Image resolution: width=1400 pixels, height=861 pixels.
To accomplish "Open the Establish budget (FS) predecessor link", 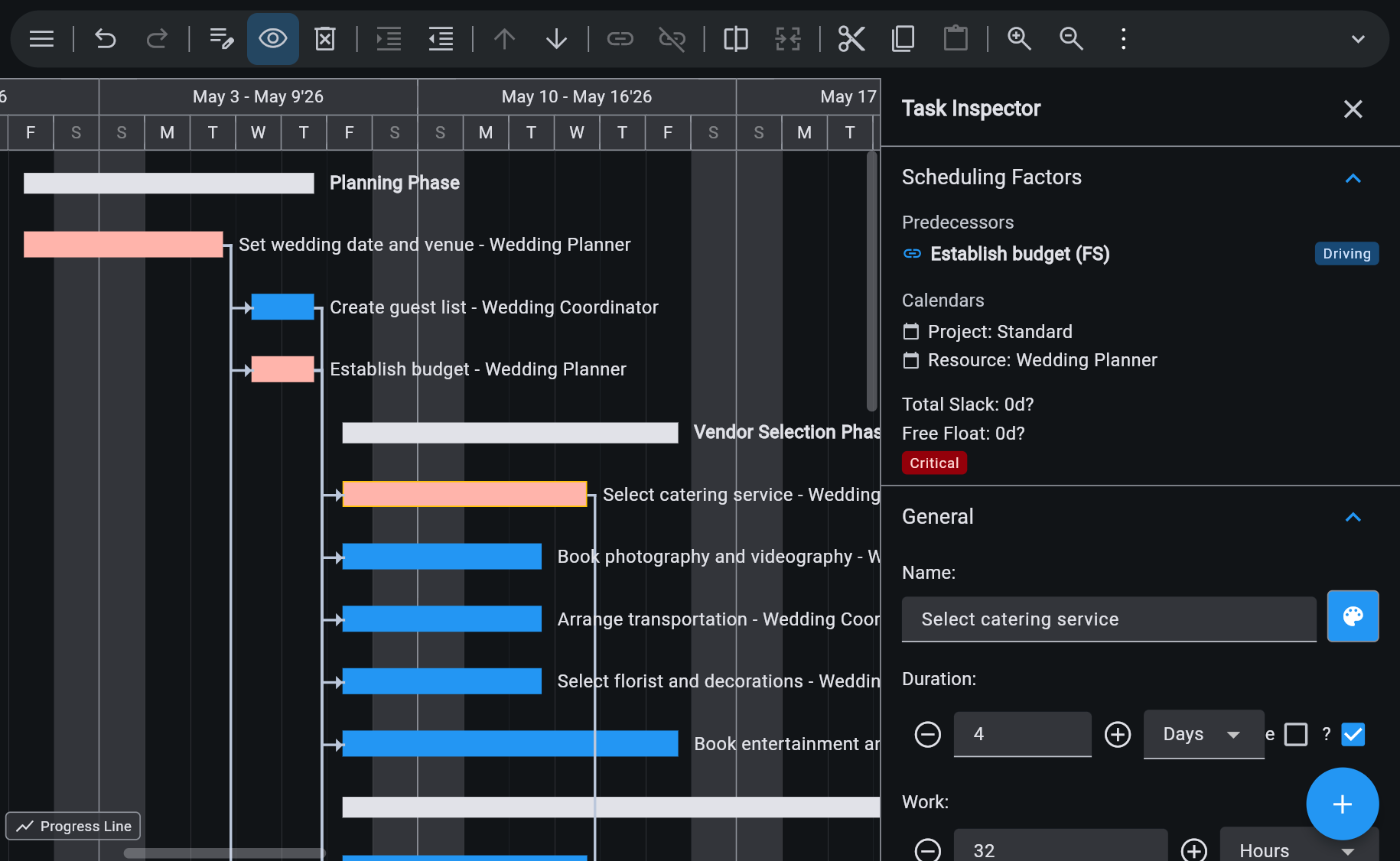I will tap(1019, 254).
